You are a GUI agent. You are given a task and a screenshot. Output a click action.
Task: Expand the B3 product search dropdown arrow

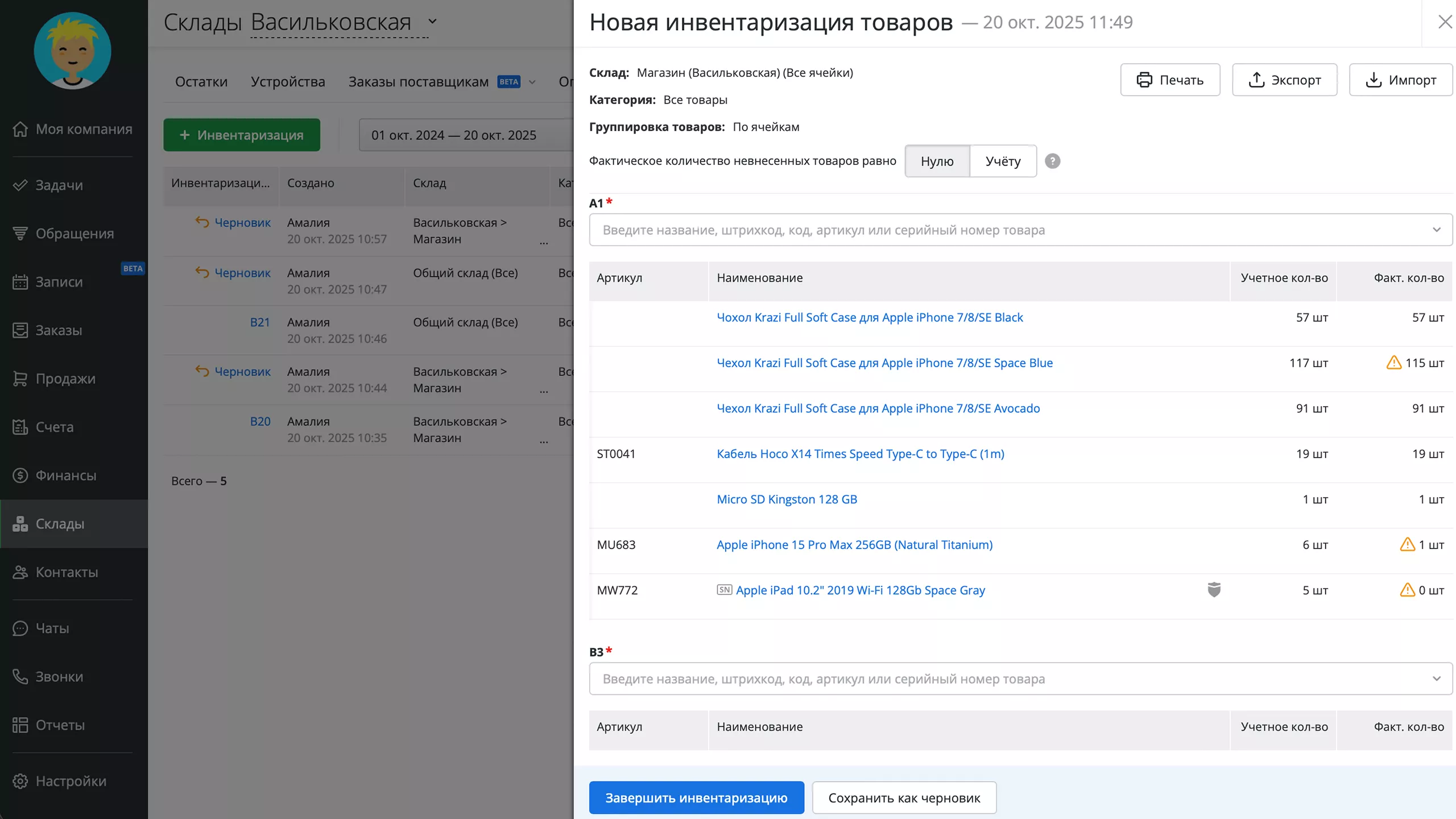pyautogui.click(x=1436, y=679)
